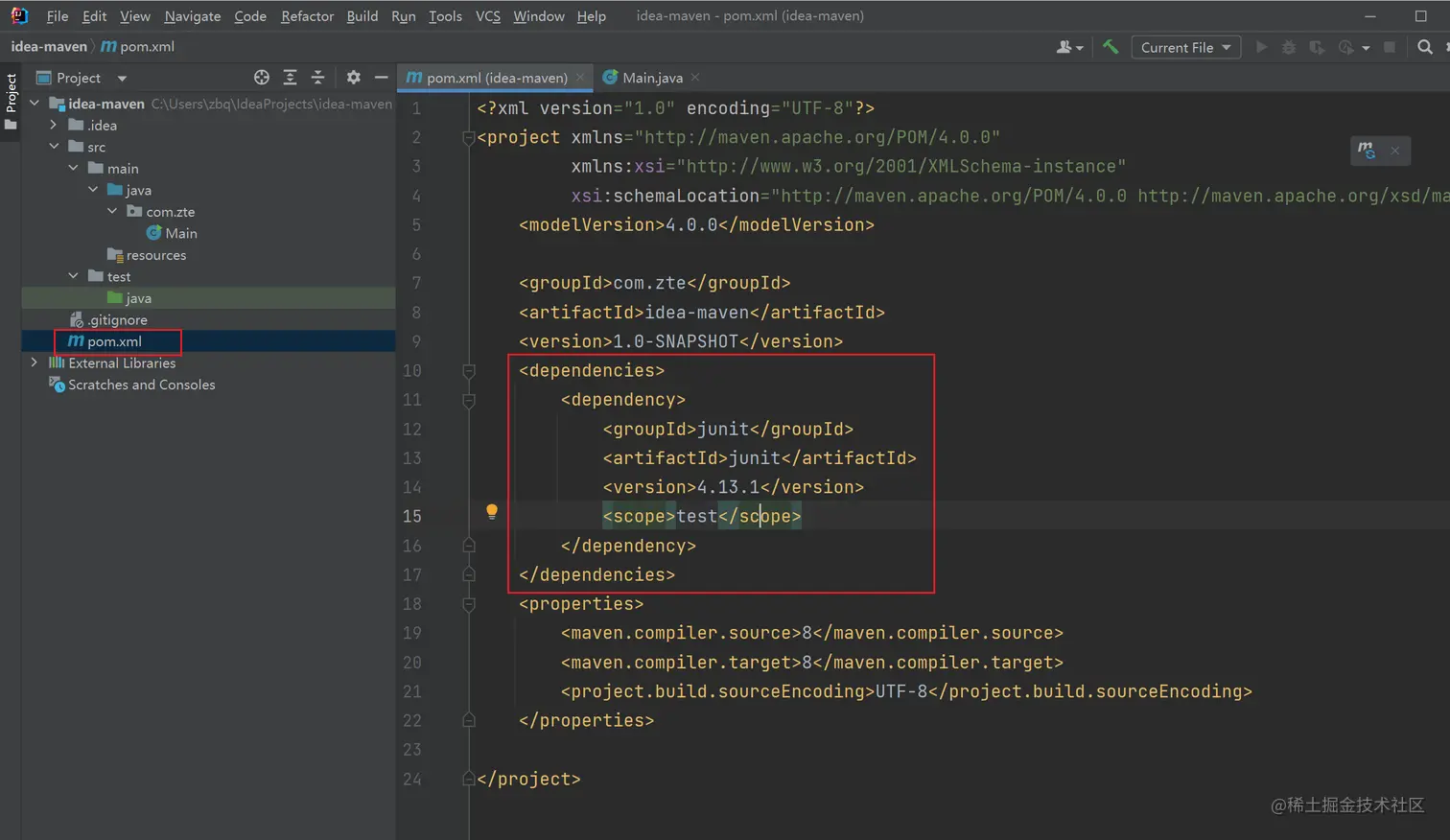Select the java folder under test

[x=129, y=298]
